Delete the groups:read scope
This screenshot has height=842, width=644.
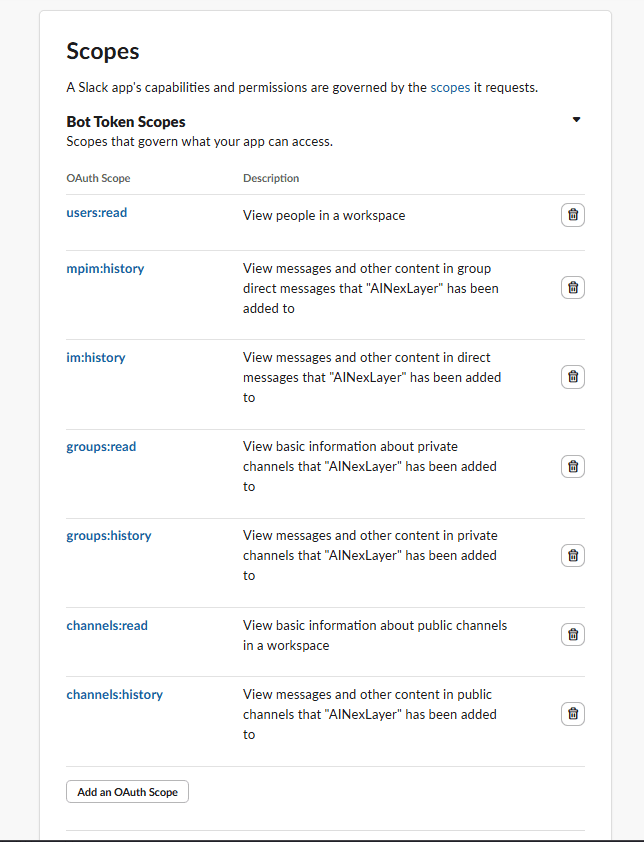pyautogui.click(x=572, y=466)
